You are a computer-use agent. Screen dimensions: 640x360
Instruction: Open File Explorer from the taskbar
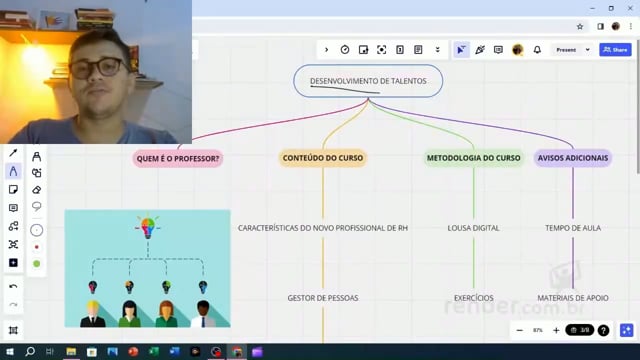[x=71, y=351]
